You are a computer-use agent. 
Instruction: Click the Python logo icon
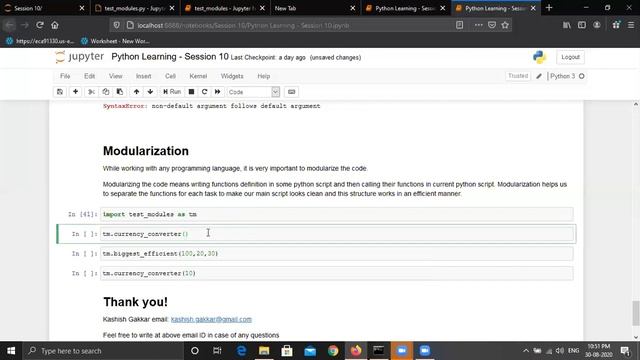pos(539,57)
